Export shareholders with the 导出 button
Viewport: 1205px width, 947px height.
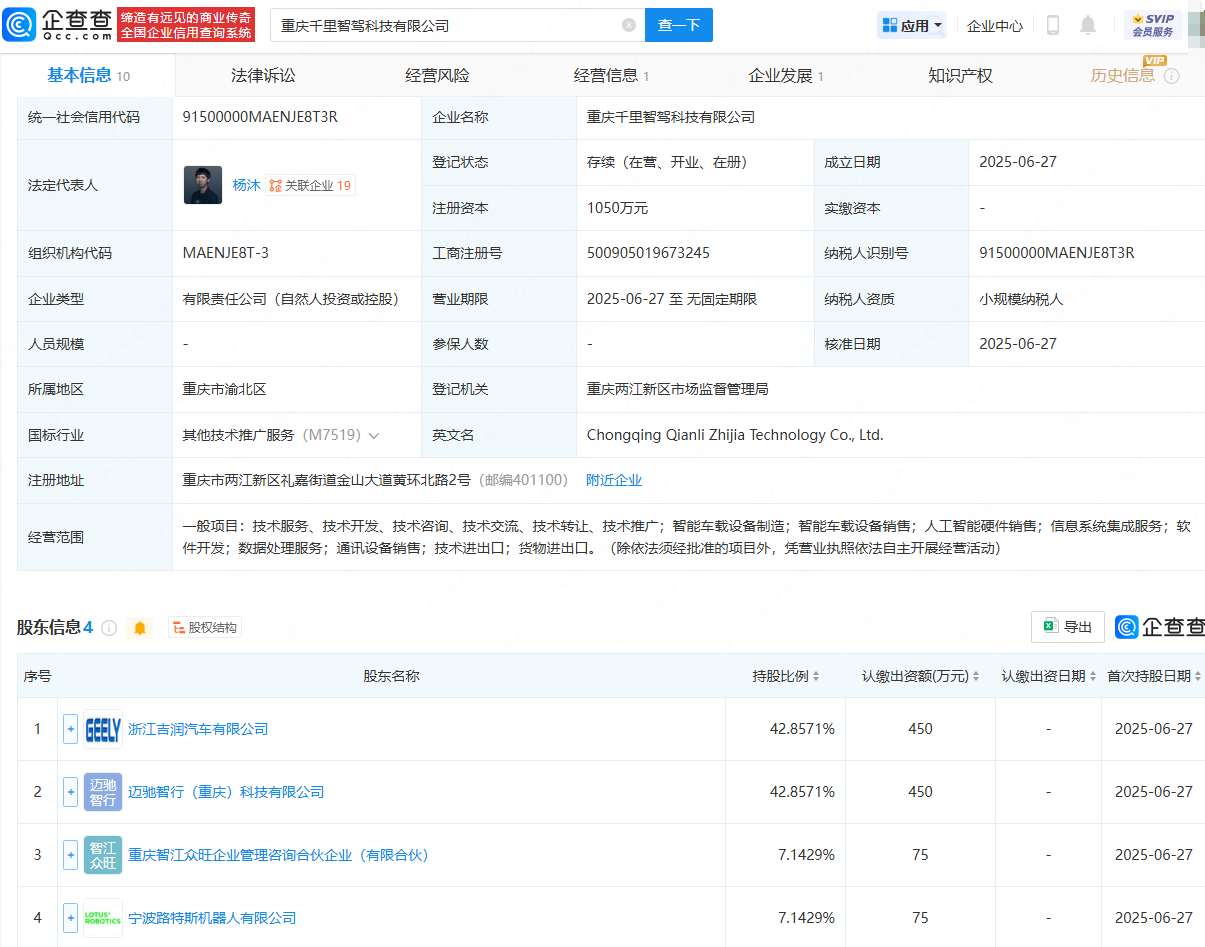coord(1068,627)
